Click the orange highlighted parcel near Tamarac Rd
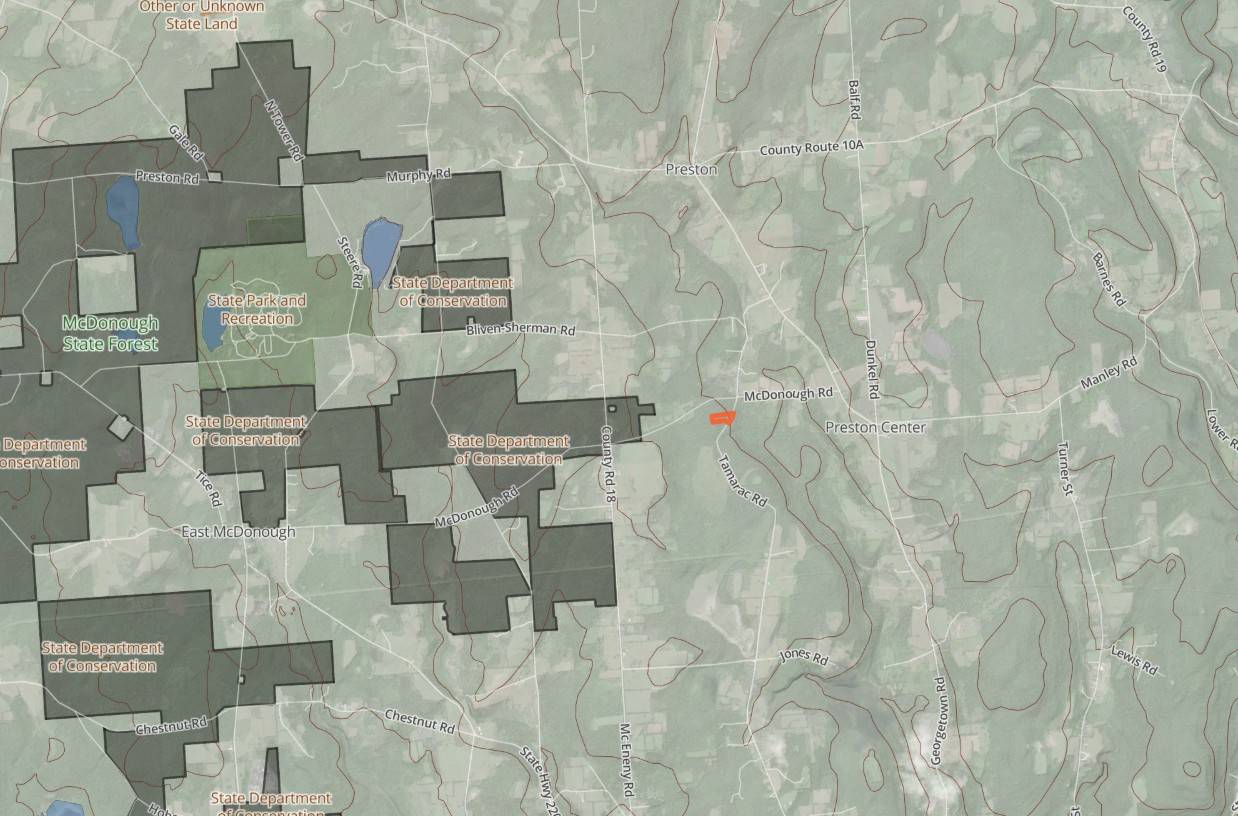Viewport: 1238px width, 816px height. pyautogui.click(x=721, y=417)
